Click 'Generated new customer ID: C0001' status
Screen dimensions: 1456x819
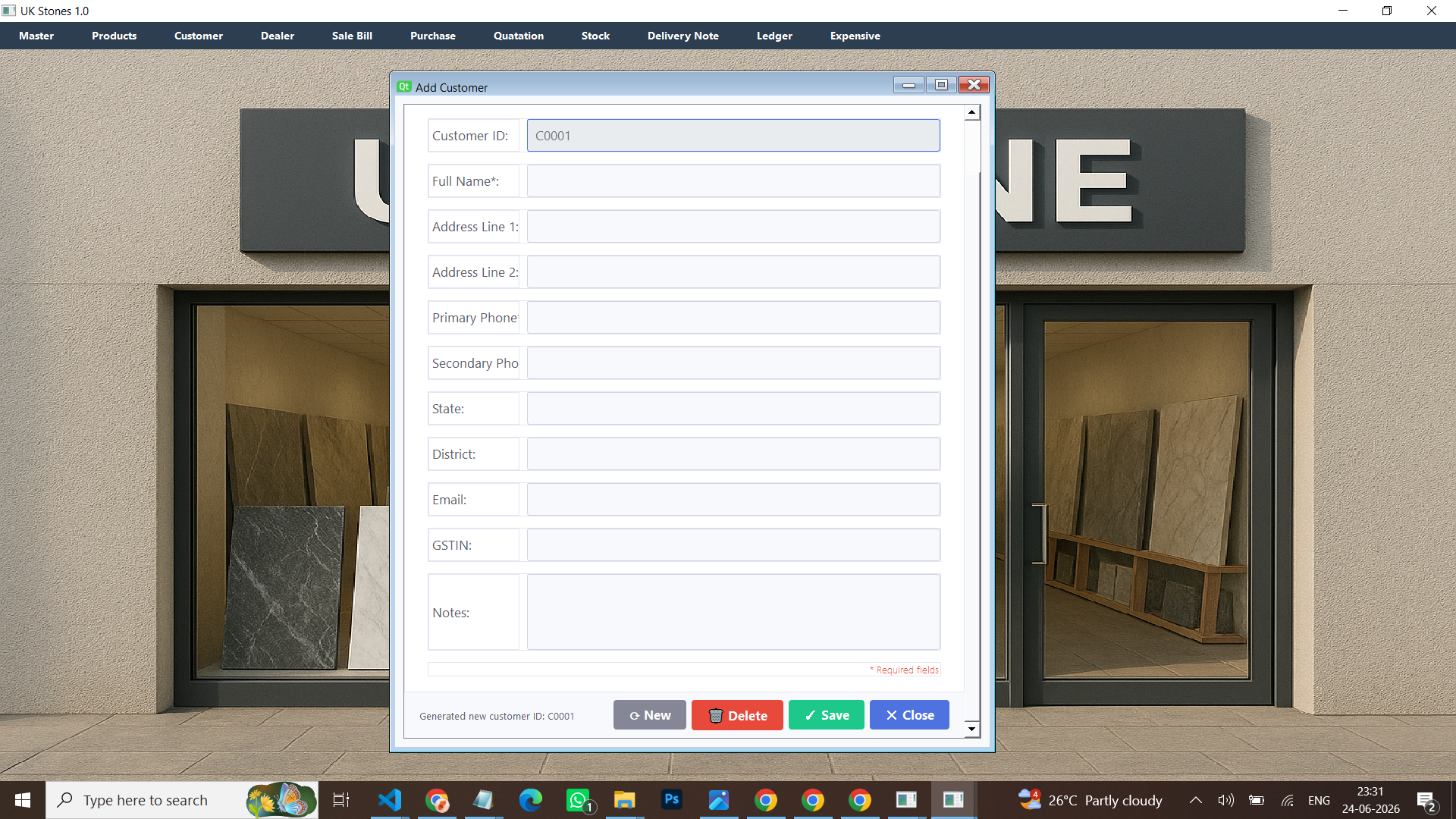(x=497, y=716)
